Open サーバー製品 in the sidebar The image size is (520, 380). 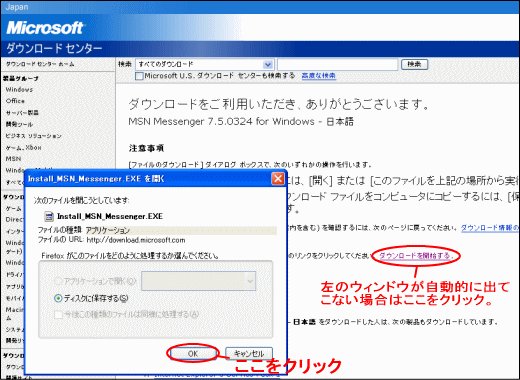(x=22, y=113)
